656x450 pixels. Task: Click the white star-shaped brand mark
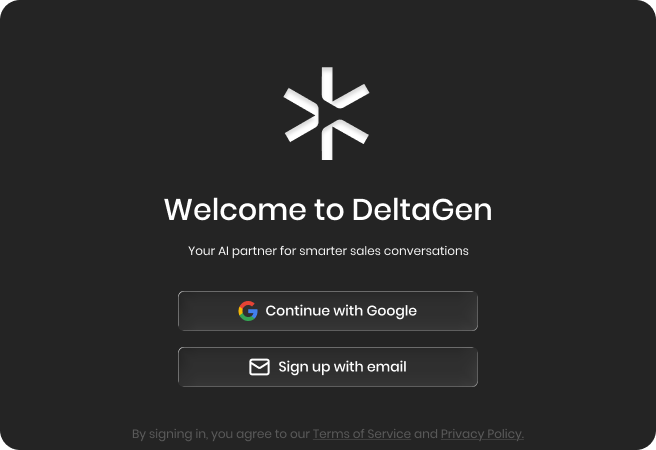pos(326,113)
